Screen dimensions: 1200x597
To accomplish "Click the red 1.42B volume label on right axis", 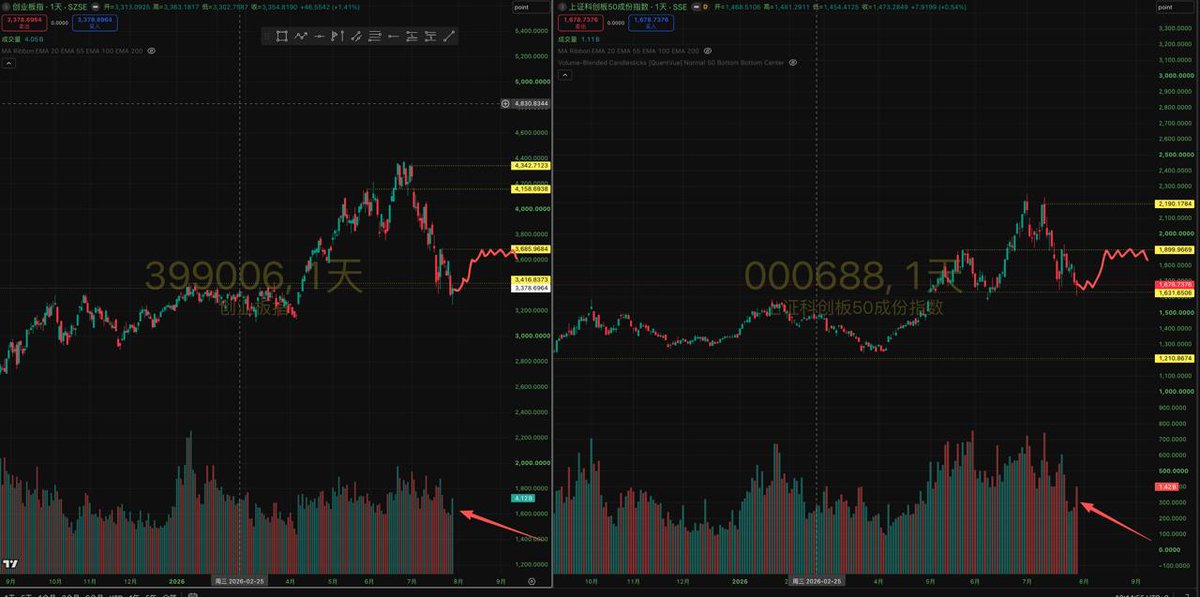I will coord(1166,486).
